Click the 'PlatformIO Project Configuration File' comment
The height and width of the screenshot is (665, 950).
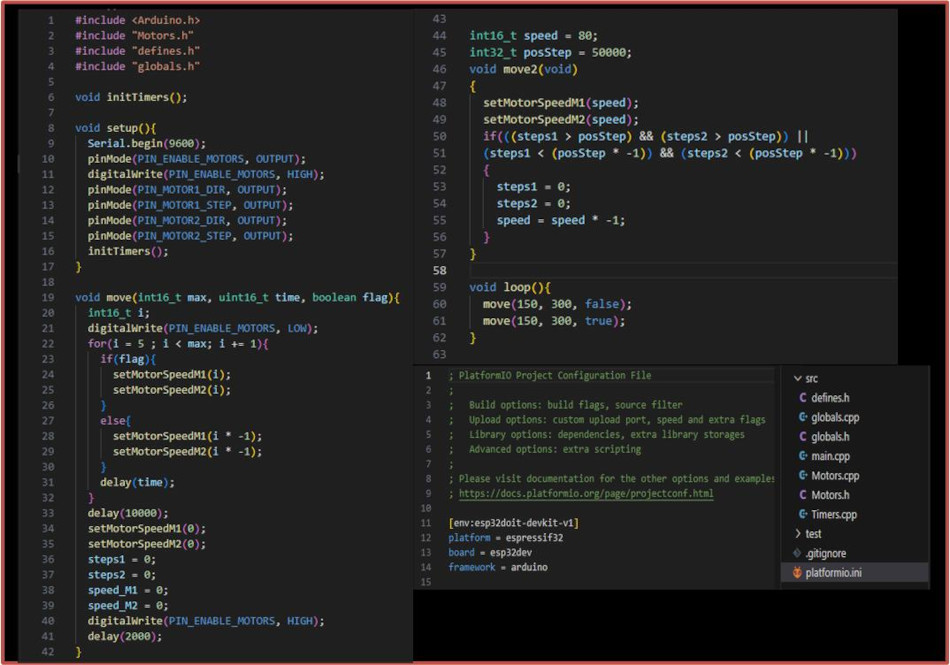tap(554, 376)
